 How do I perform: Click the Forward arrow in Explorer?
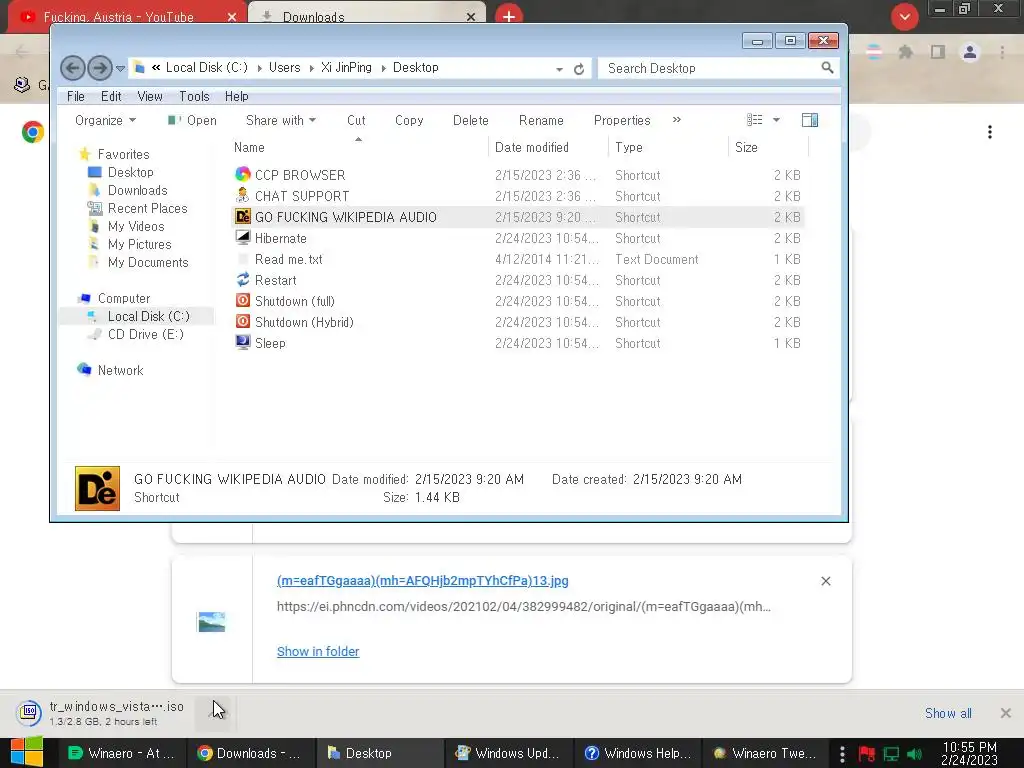point(99,68)
